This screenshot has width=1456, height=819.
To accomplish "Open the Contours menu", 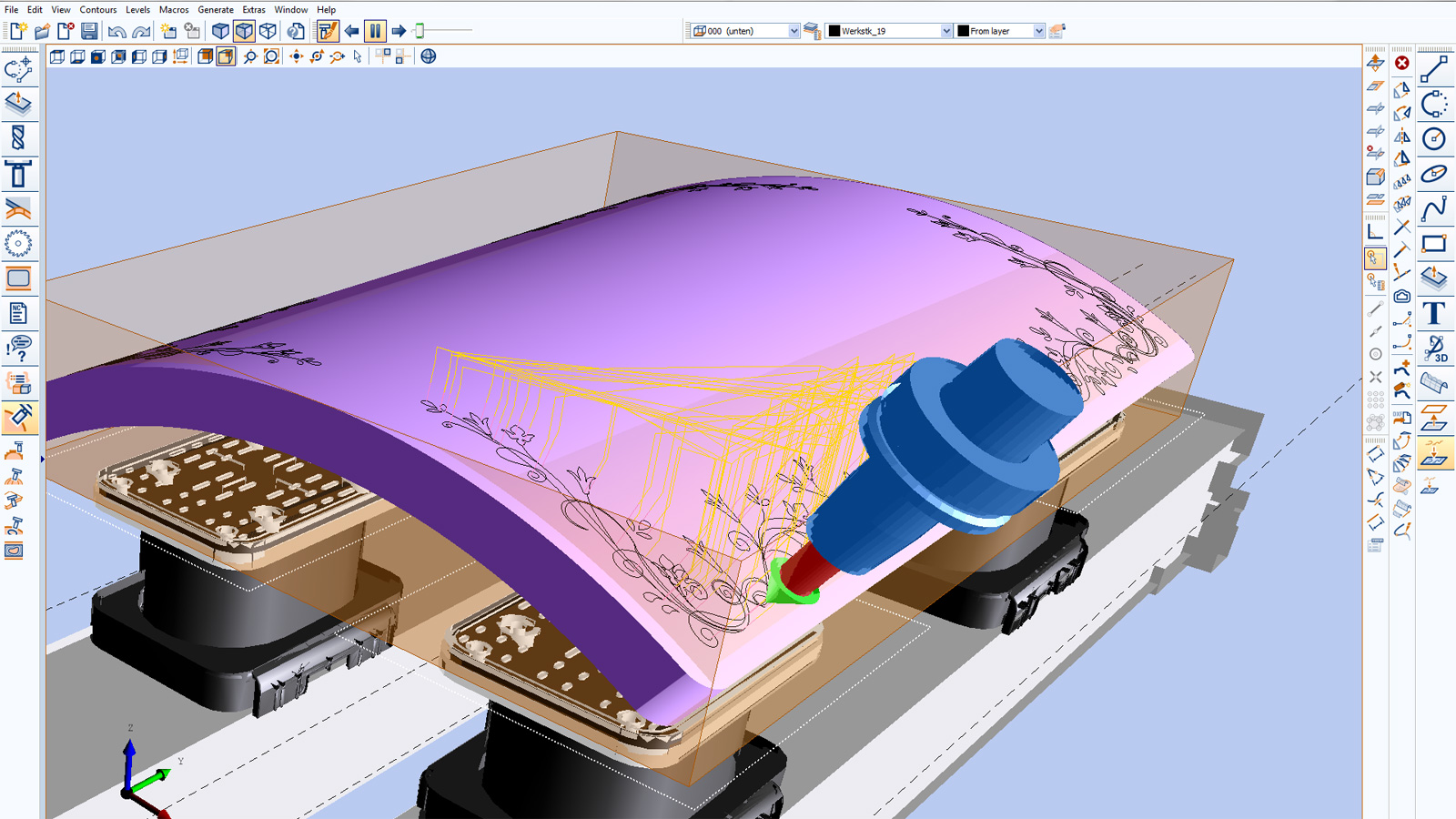I will (98, 9).
